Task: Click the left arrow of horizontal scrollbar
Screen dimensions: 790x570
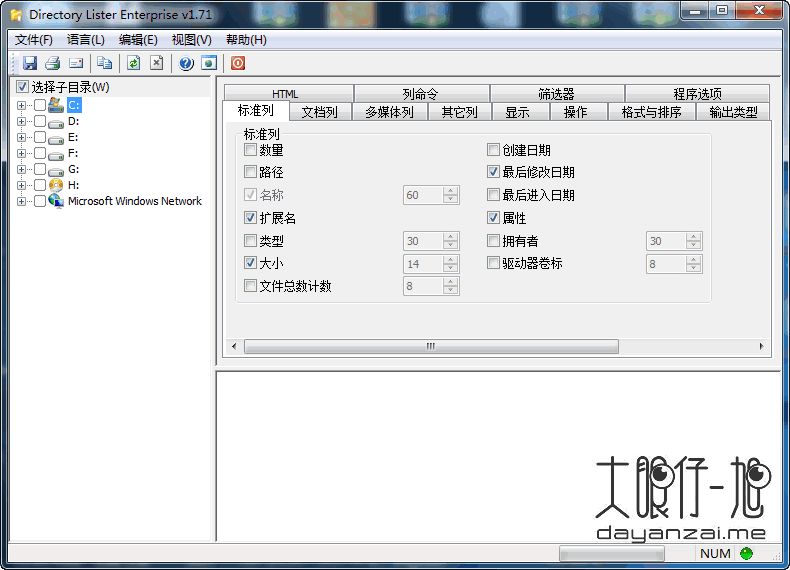Action: [x=234, y=346]
